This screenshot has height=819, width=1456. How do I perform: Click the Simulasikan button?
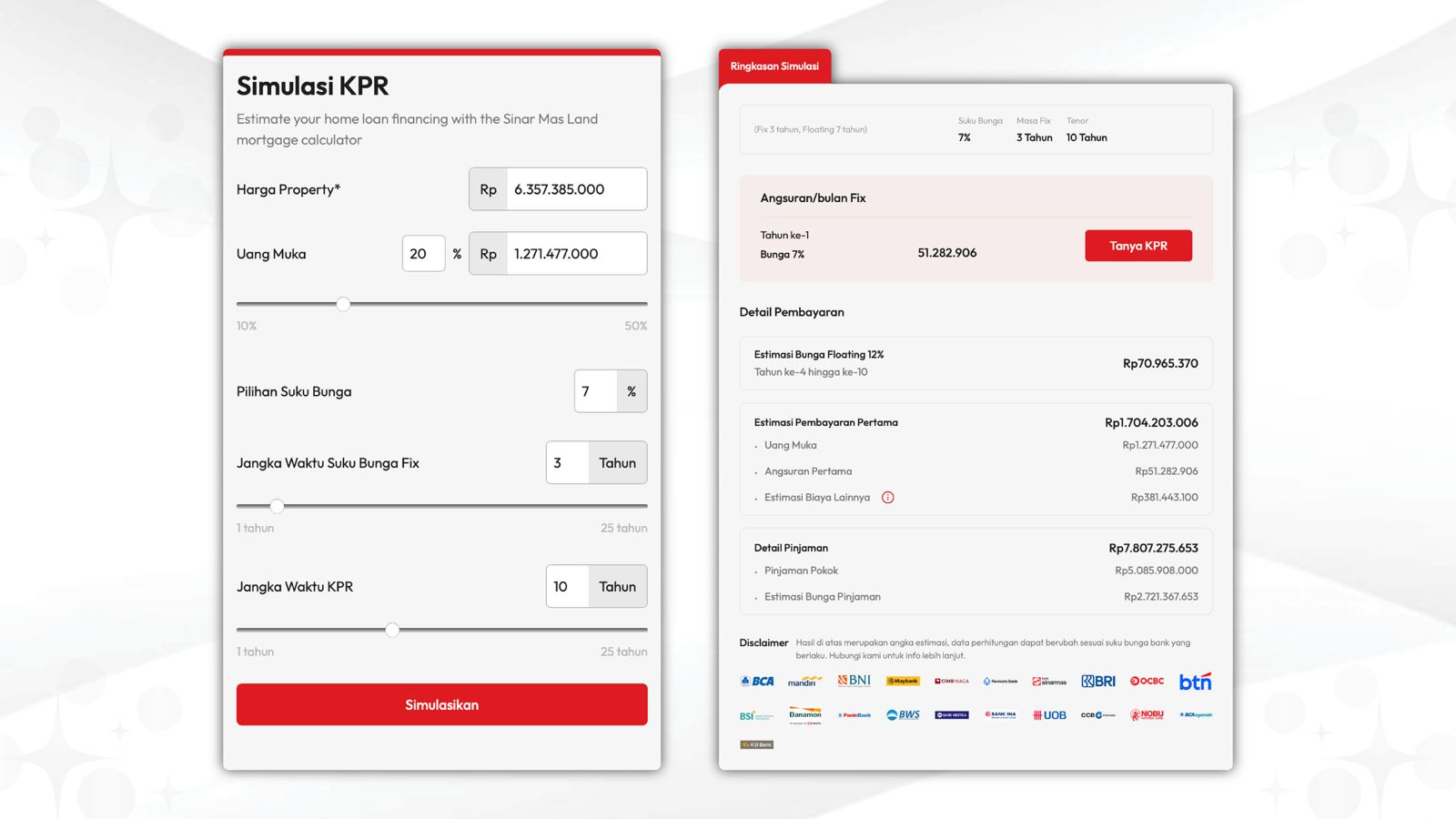(442, 704)
